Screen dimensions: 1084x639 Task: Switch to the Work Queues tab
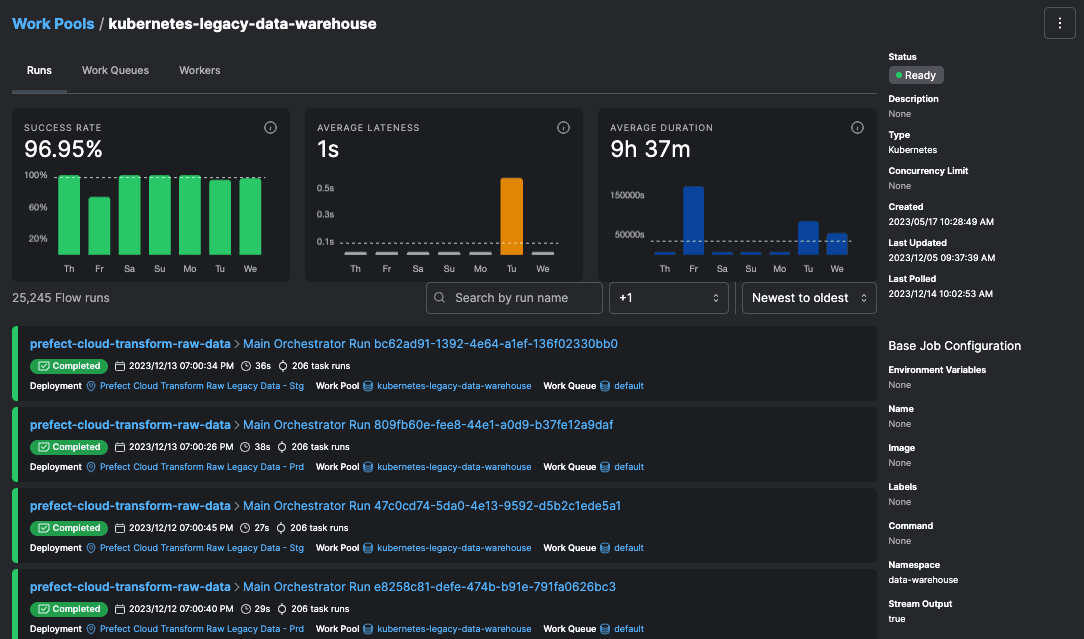(115, 71)
